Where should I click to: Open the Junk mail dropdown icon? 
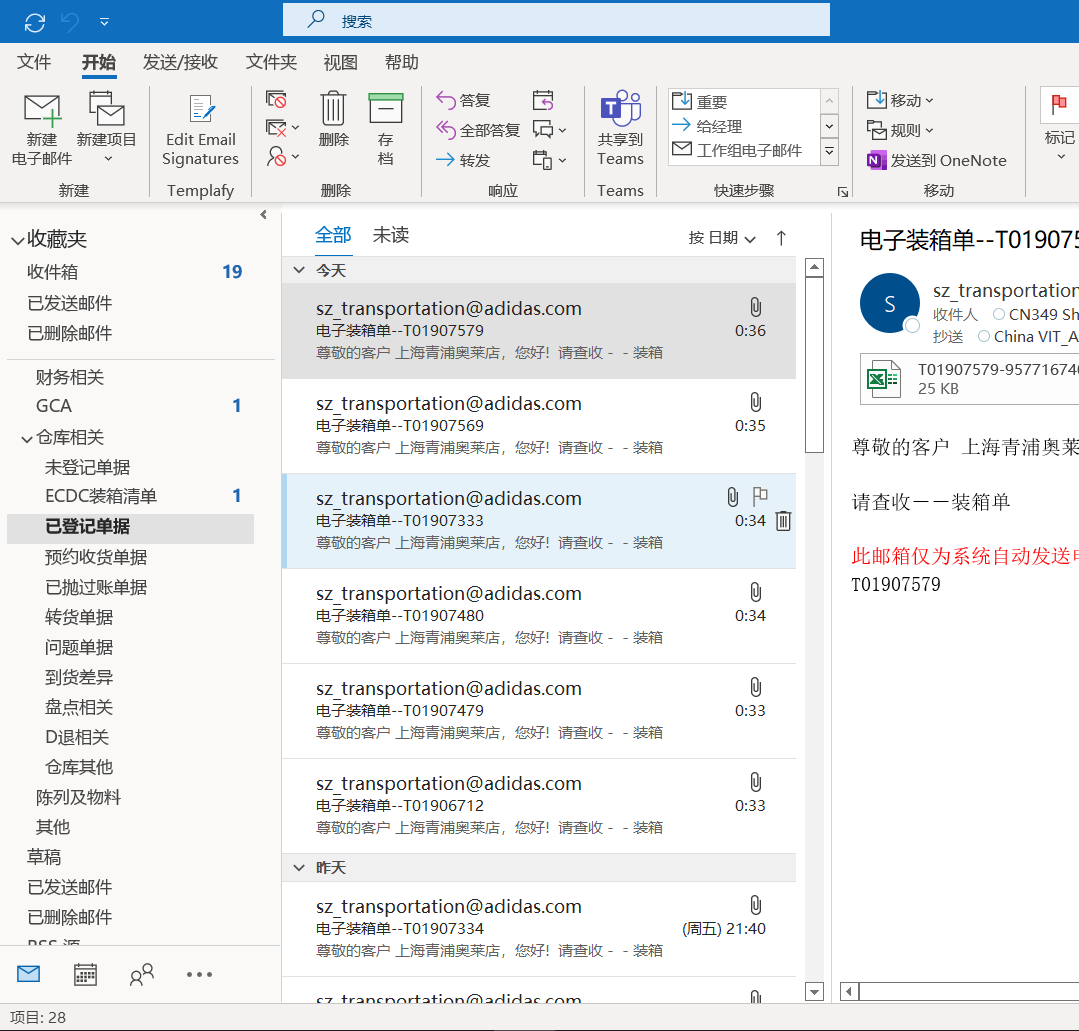(281, 157)
